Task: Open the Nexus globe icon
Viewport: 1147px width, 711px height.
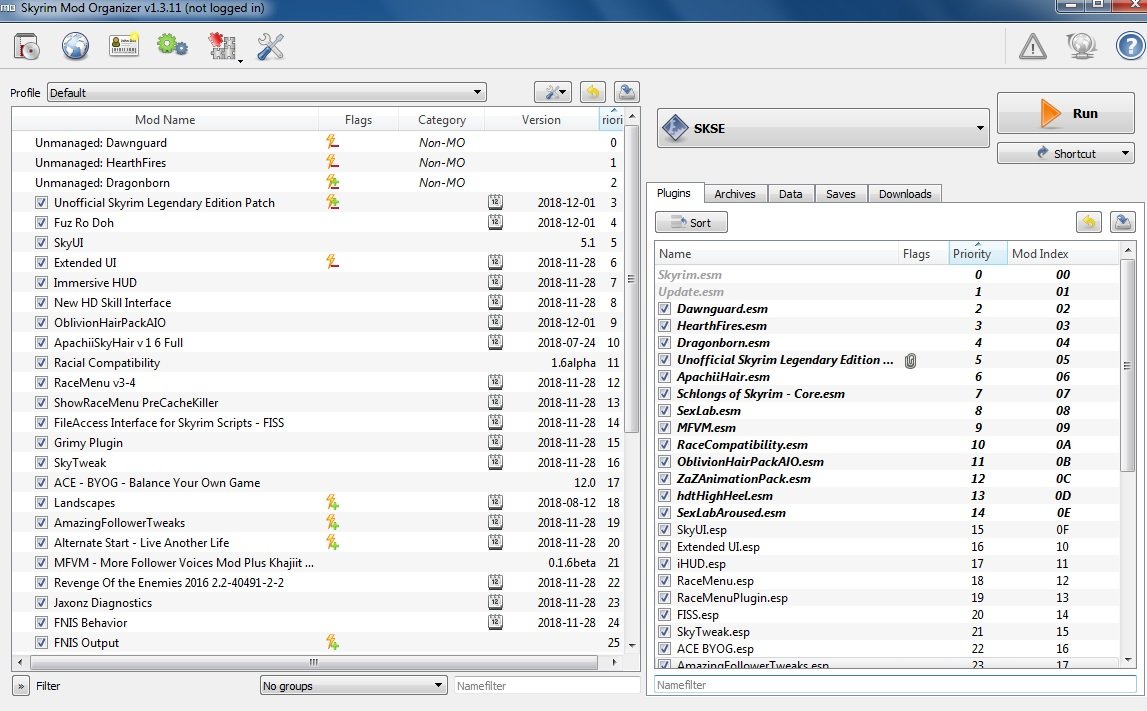Action: [76, 46]
